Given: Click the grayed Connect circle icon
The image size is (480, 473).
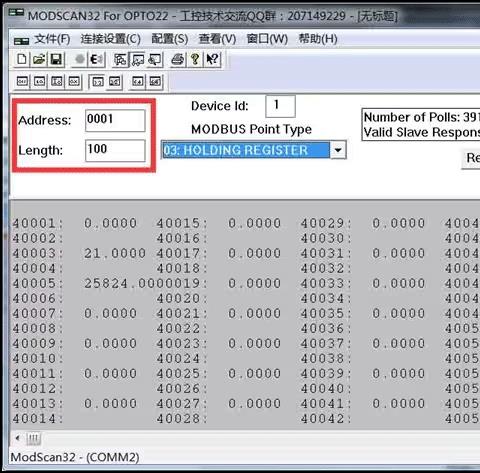Looking at the screenshot, I should click(79, 59).
